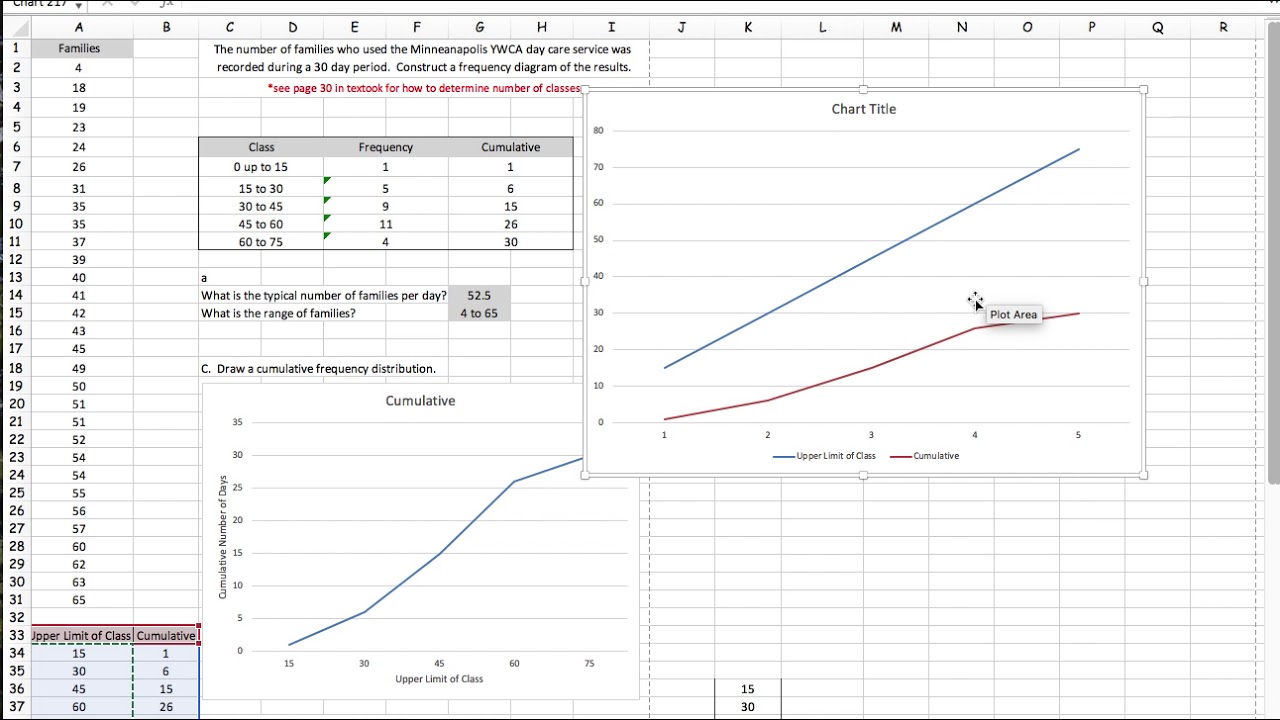Select the '0 up to 15' class cell
Image resolution: width=1280 pixels, height=720 pixels.
click(x=261, y=167)
